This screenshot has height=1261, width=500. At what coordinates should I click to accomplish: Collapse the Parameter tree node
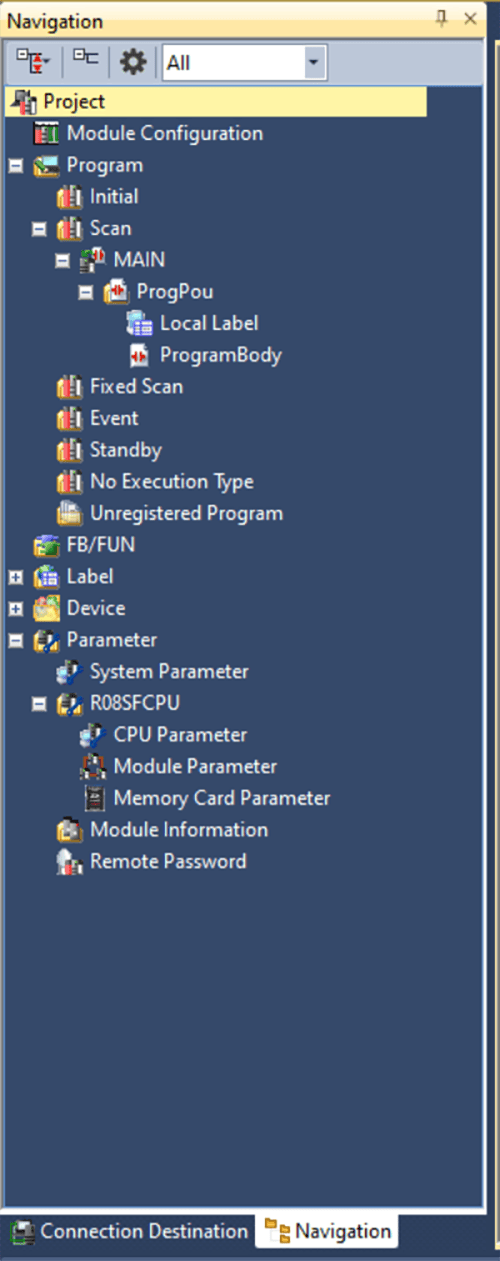(x=15, y=640)
